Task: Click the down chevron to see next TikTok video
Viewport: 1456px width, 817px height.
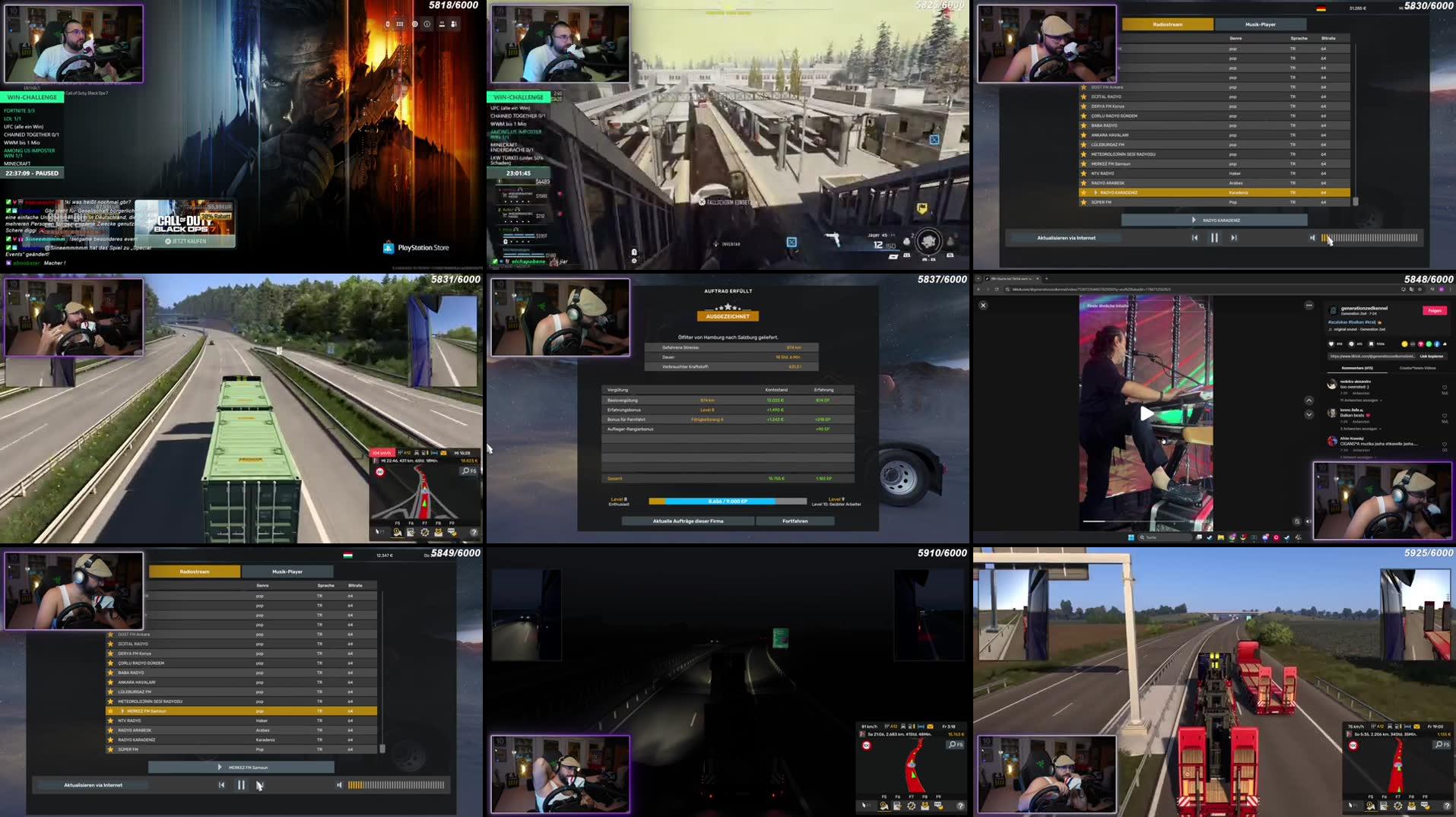Action: pyautogui.click(x=1308, y=414)
